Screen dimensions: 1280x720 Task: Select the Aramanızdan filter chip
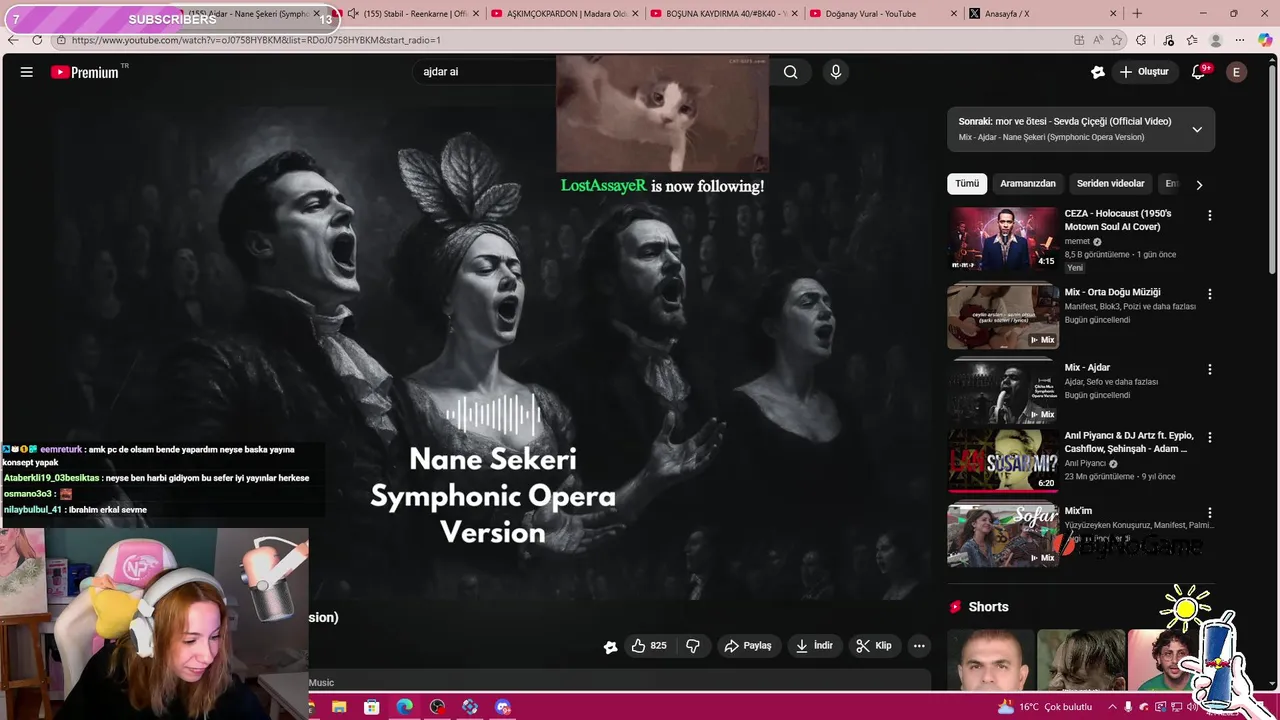pos(1028,184)
